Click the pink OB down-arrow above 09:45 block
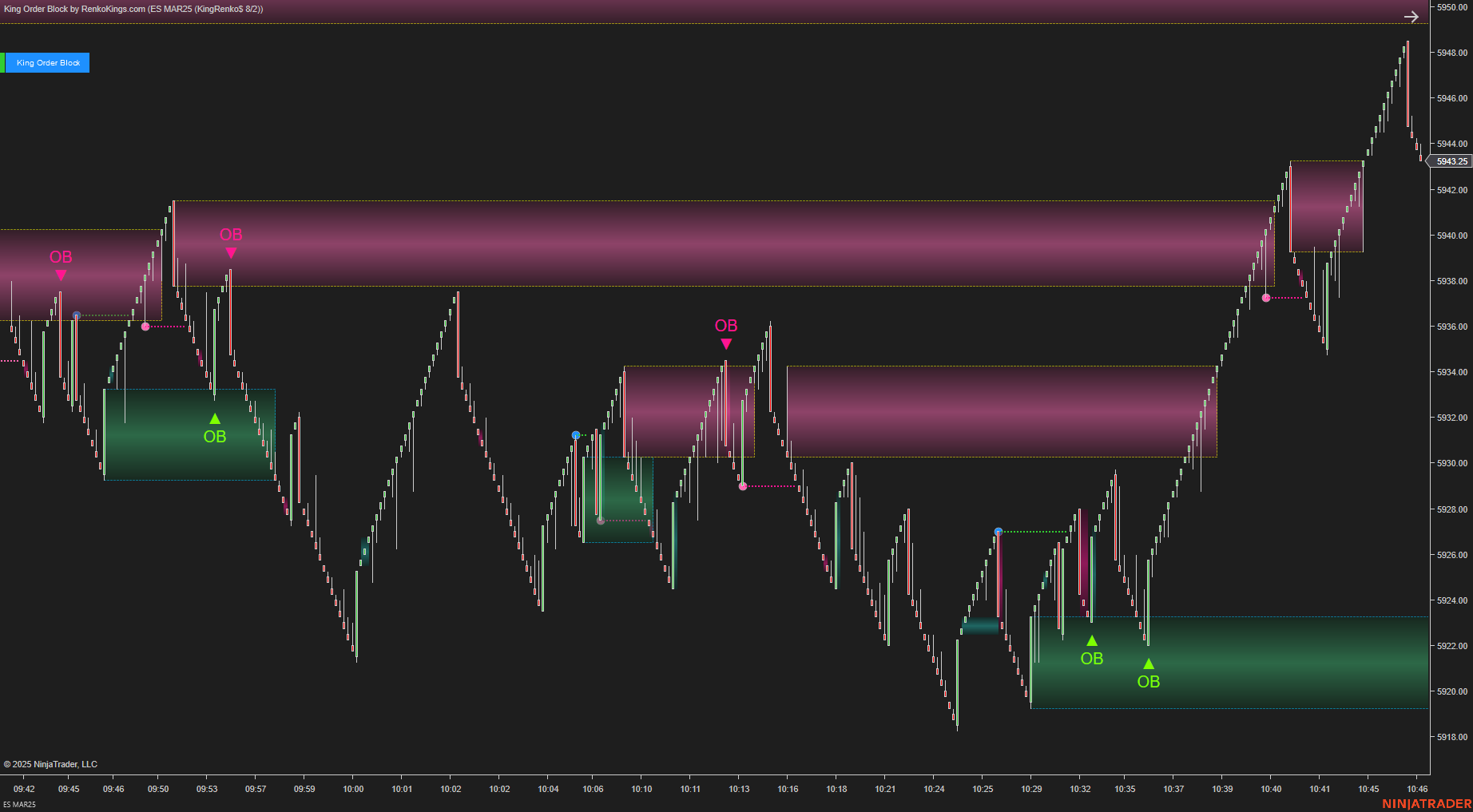The image size is (1473, 812). [61, 275]
